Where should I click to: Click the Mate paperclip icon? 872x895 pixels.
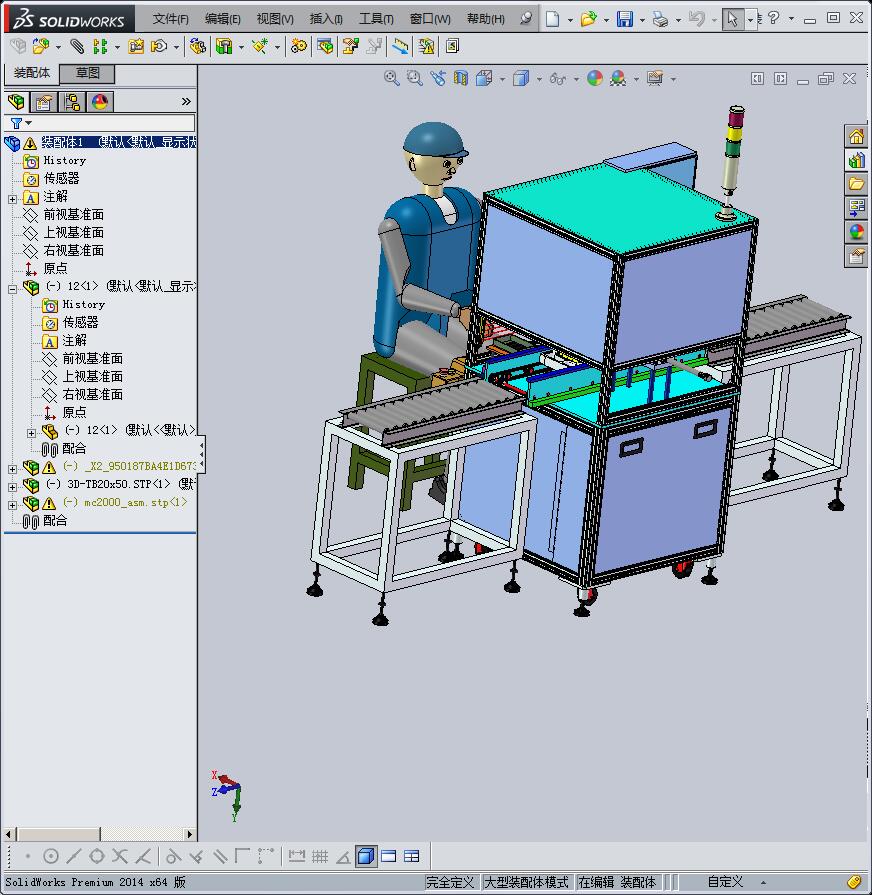coord(76,46)
